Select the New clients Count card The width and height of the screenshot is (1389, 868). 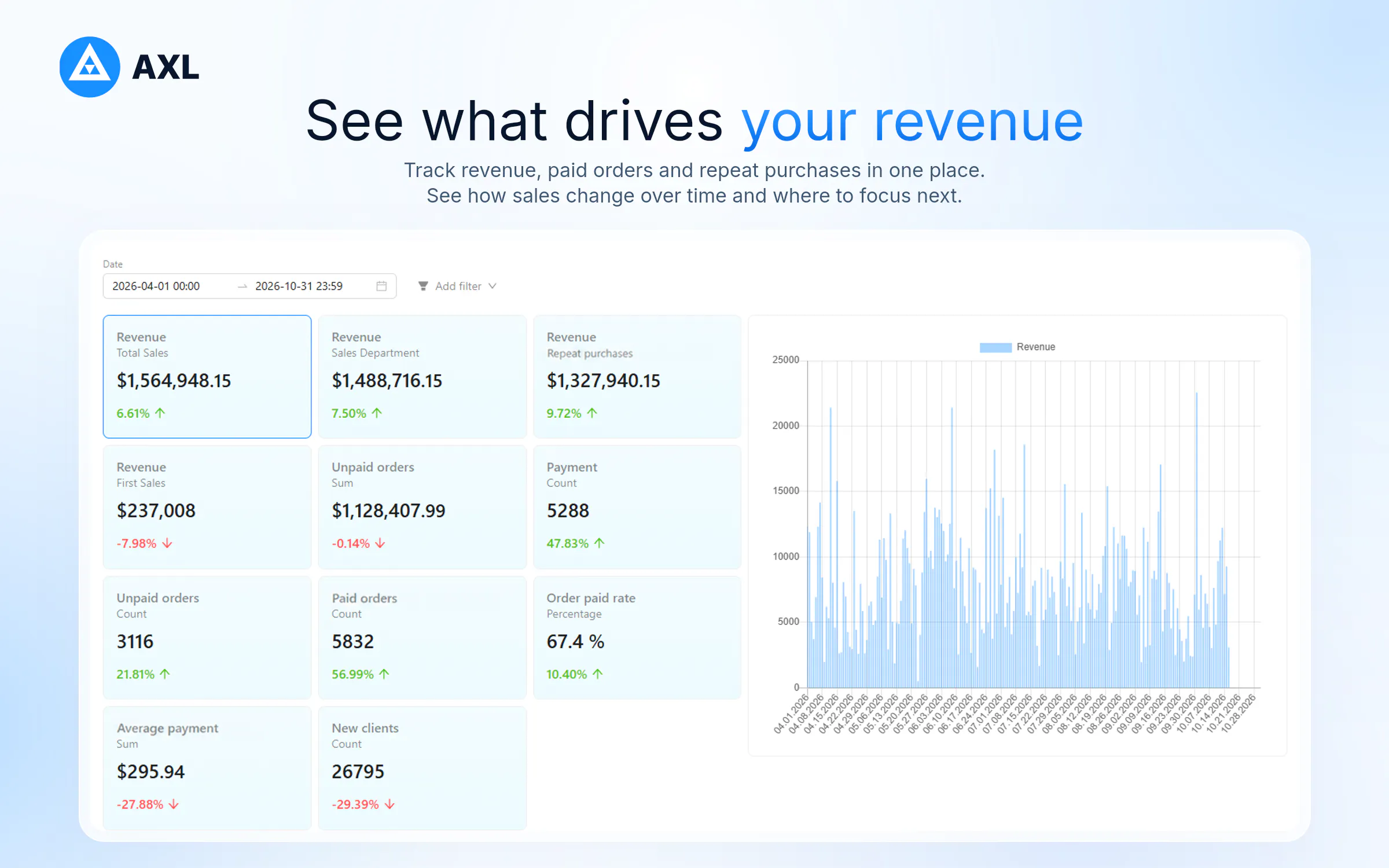pyautogui.click(x=422, y=768)
